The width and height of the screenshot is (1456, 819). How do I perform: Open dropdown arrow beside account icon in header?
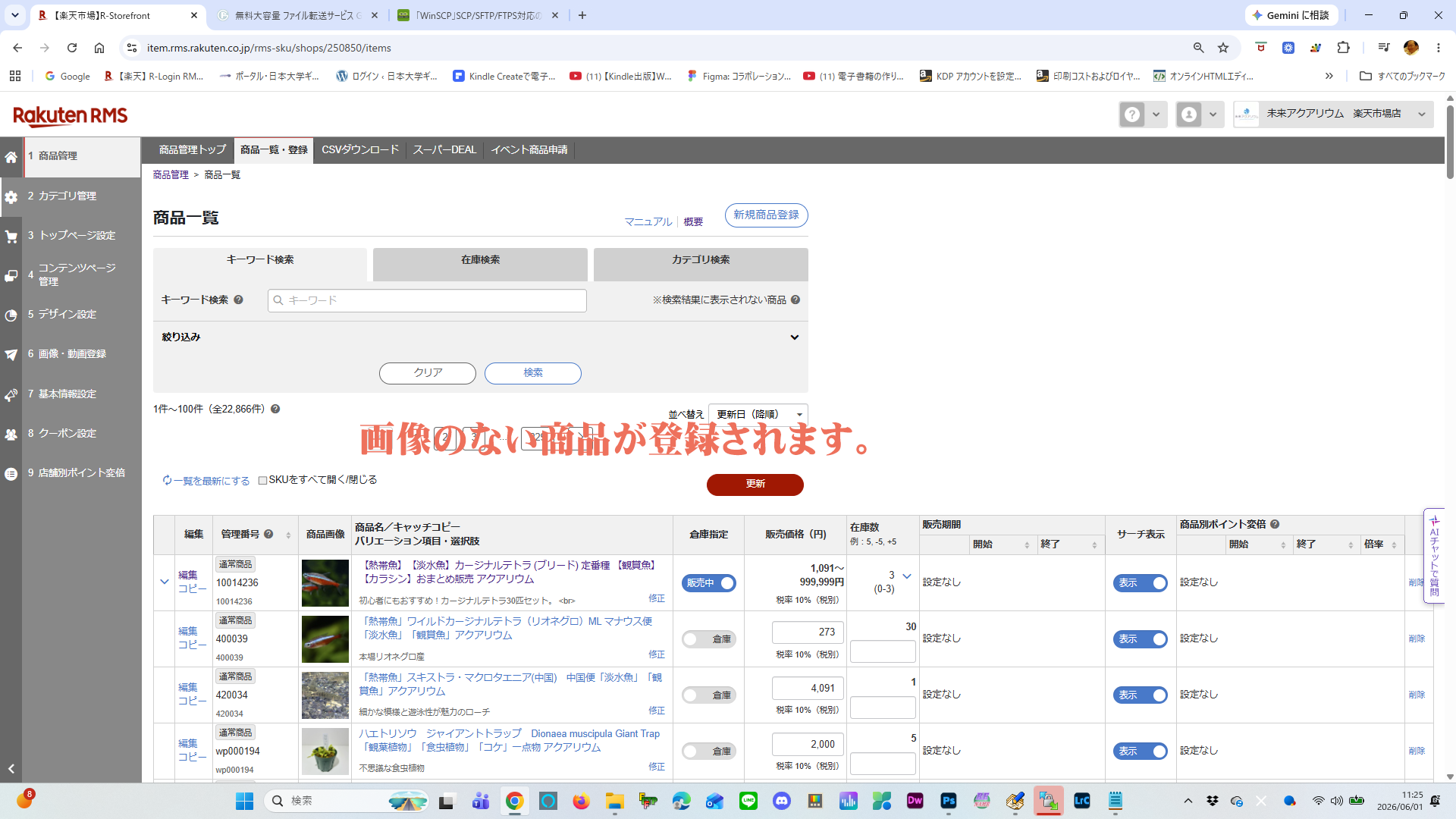point(1213,115)
